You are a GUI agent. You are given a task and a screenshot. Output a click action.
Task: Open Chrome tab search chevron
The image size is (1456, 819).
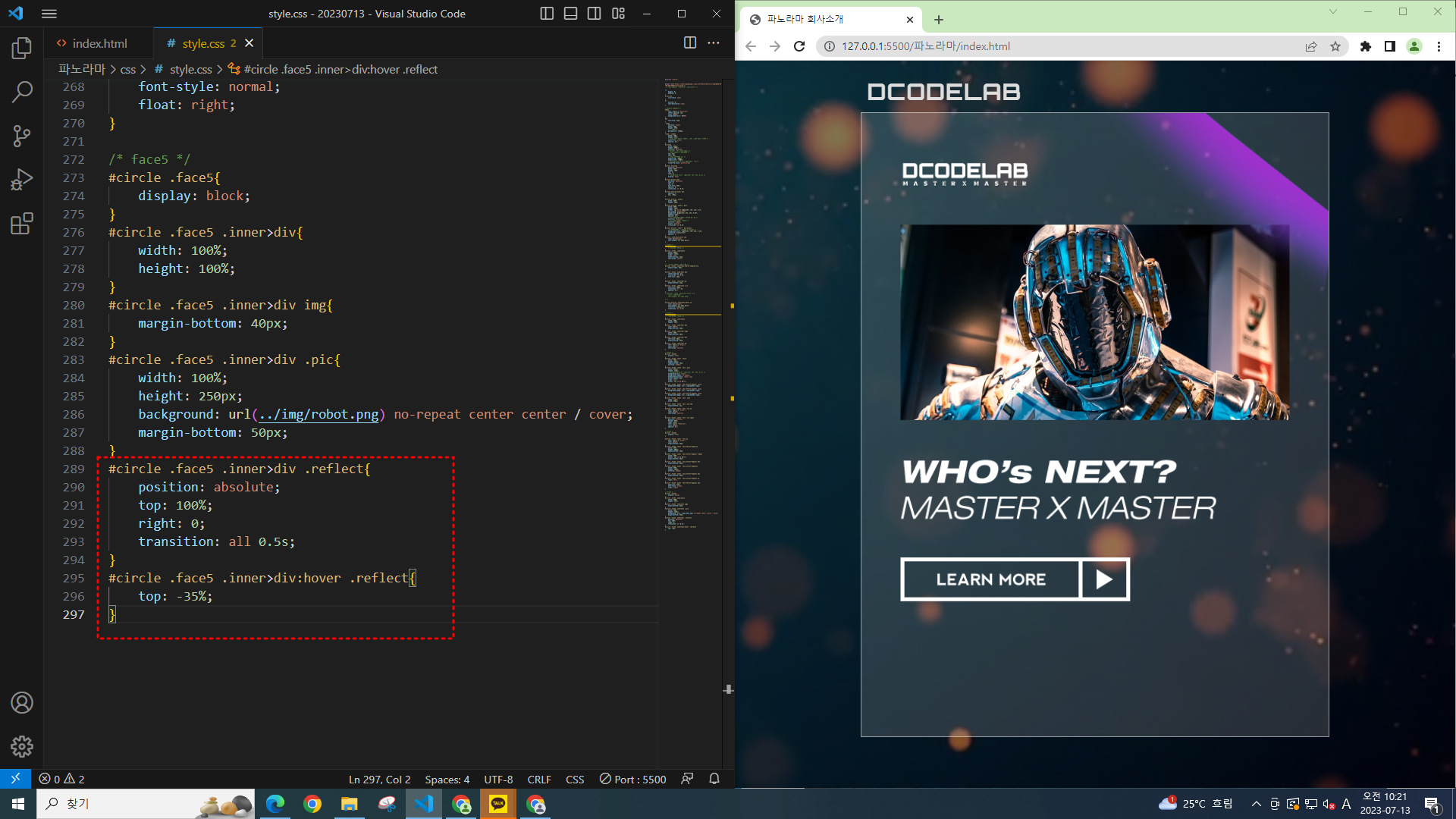pyautogui.click(x=1332, y=12)
